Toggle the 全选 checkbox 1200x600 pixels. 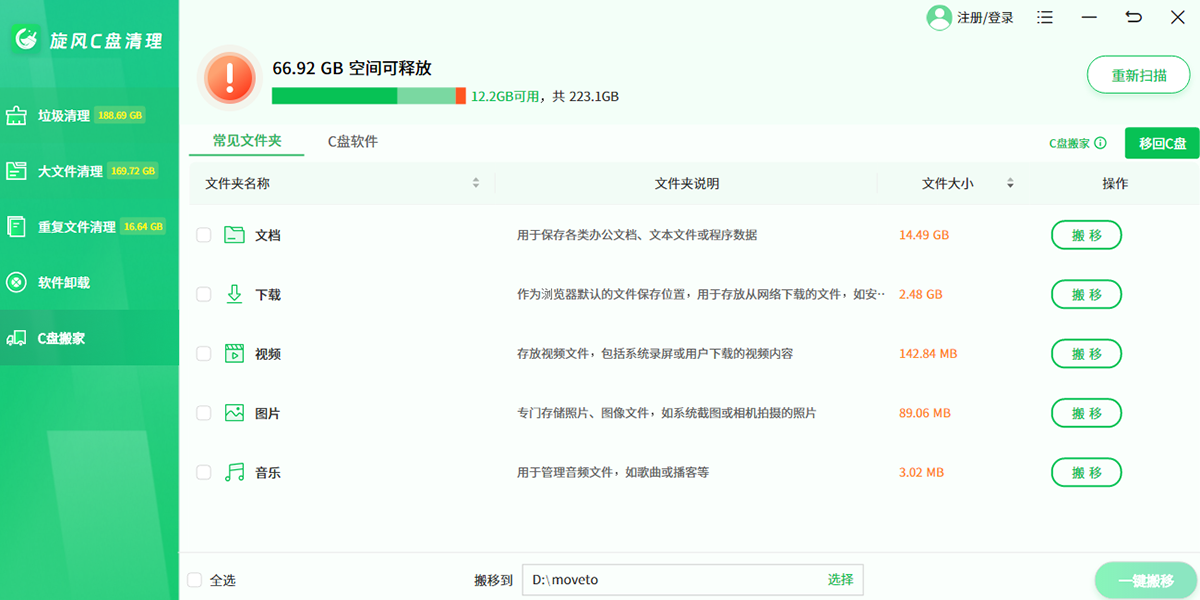pyautogui.click(x=194, y=580)
